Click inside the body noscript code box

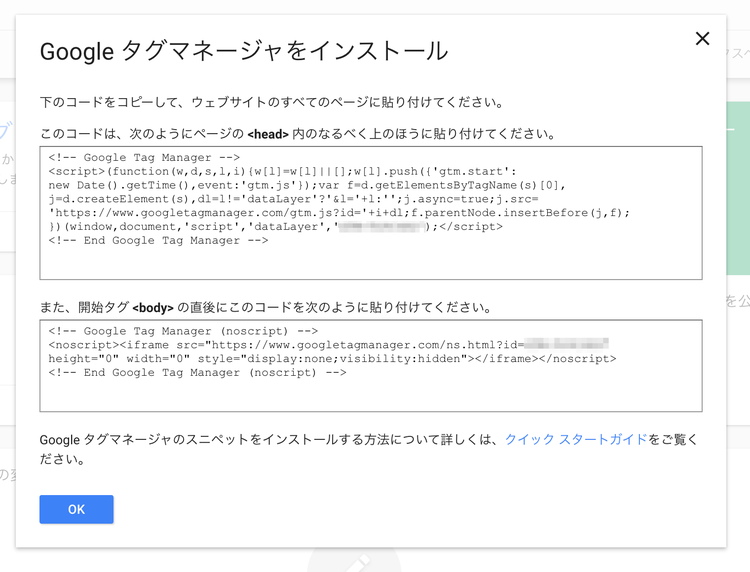371,365
